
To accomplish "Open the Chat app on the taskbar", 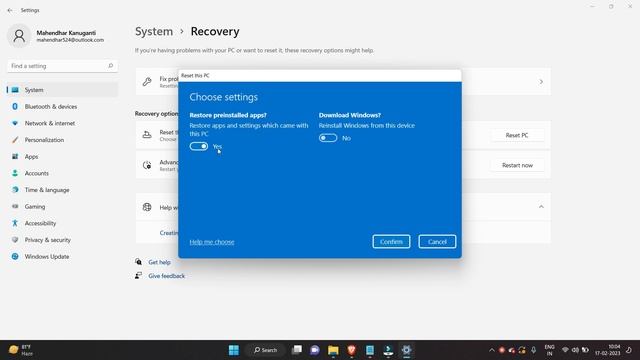I will click(315, 350).
